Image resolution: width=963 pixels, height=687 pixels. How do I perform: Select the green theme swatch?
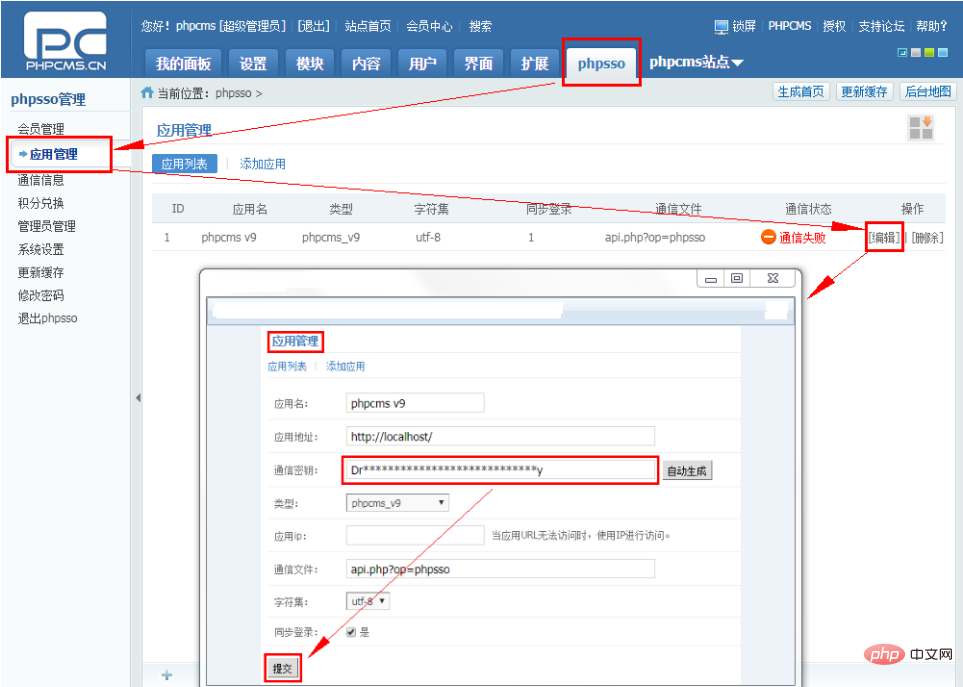929,53
